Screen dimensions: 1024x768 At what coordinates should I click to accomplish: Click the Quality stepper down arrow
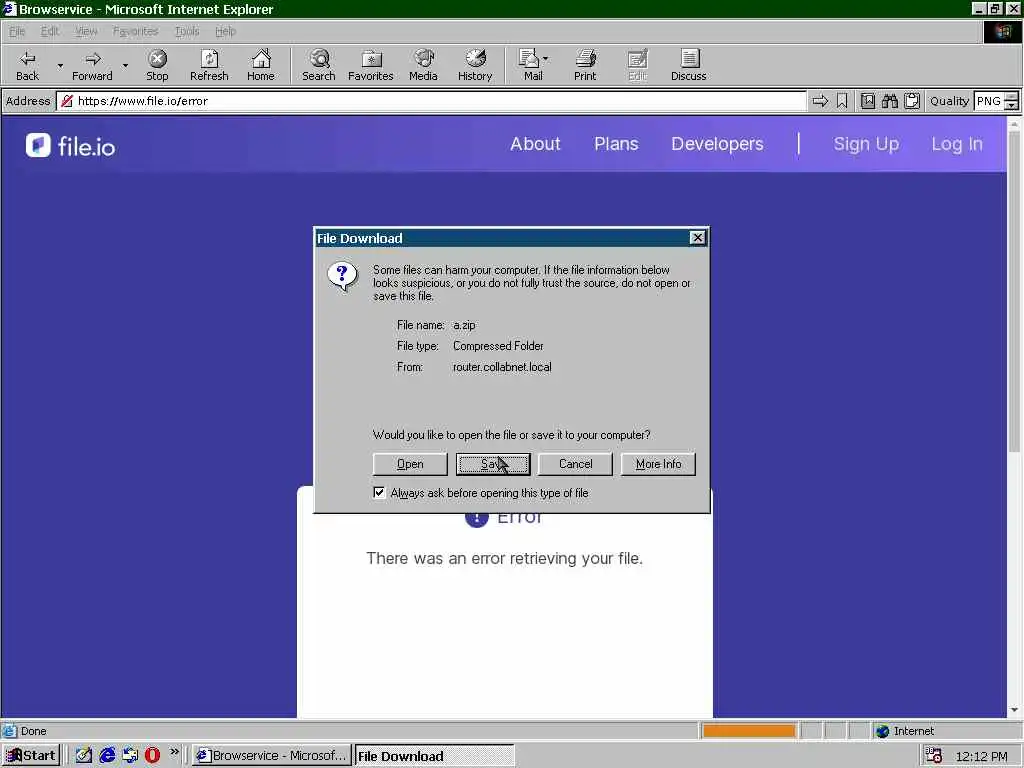(x=1012, y=105)
